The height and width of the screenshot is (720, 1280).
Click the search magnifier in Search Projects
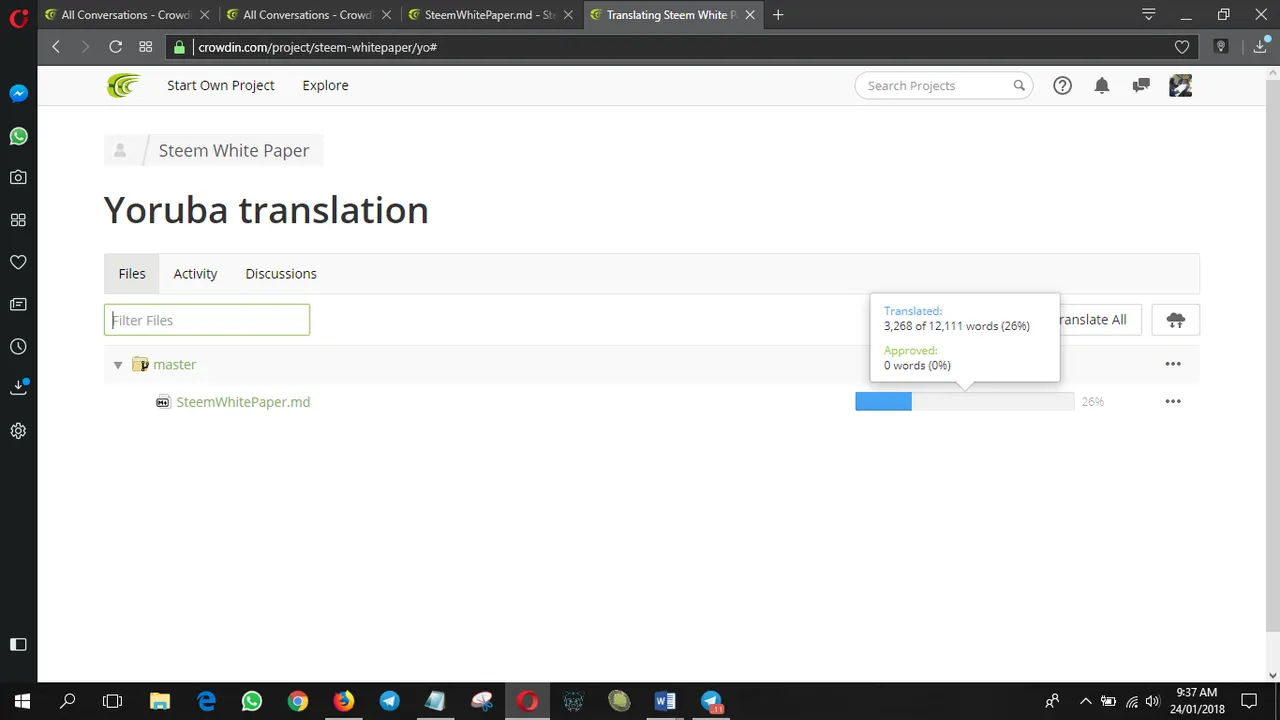click(1019, 86)
